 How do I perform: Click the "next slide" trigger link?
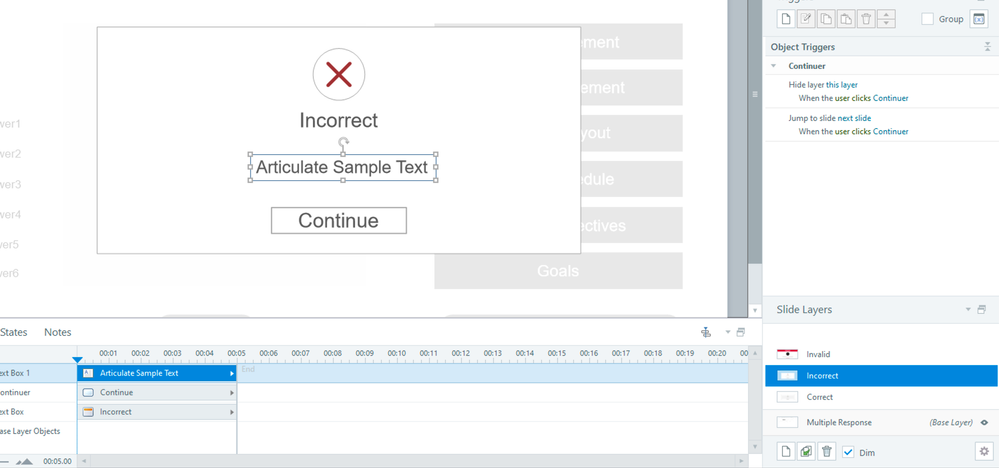[852, 118]
